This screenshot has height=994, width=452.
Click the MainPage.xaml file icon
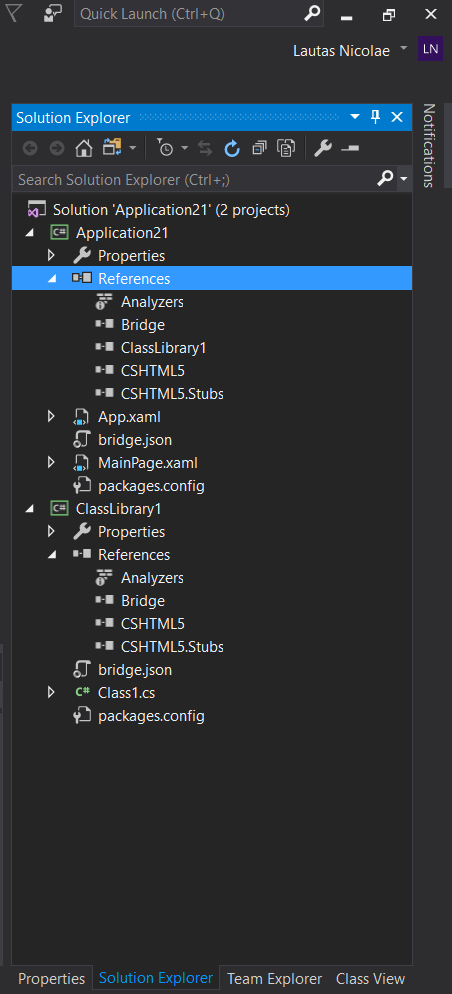click(82, 463)
